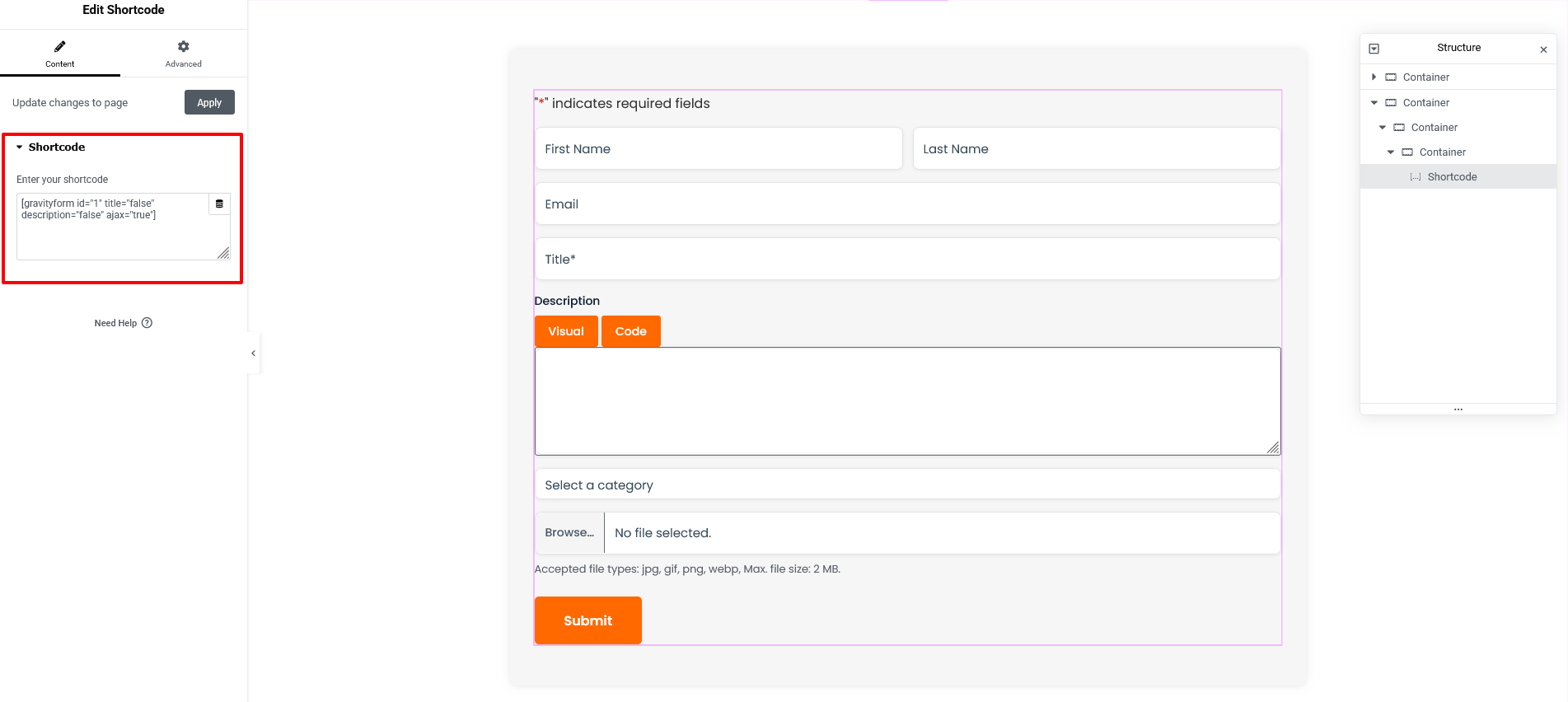Select the Shortcode item in Structure
The width and height of the screenshot is (1568, 702).
(1452, 177)
